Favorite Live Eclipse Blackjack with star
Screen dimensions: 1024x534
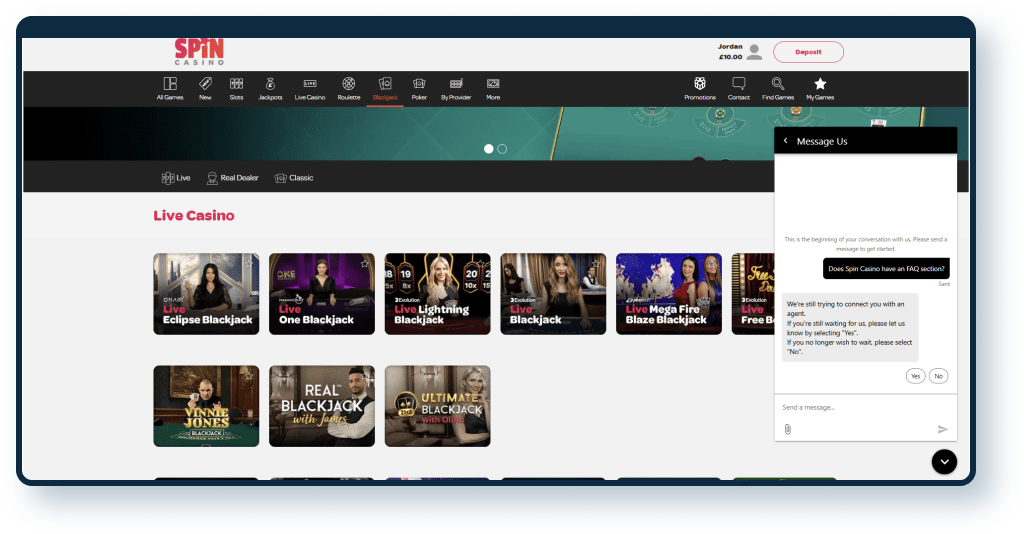(x=249, y=264)
